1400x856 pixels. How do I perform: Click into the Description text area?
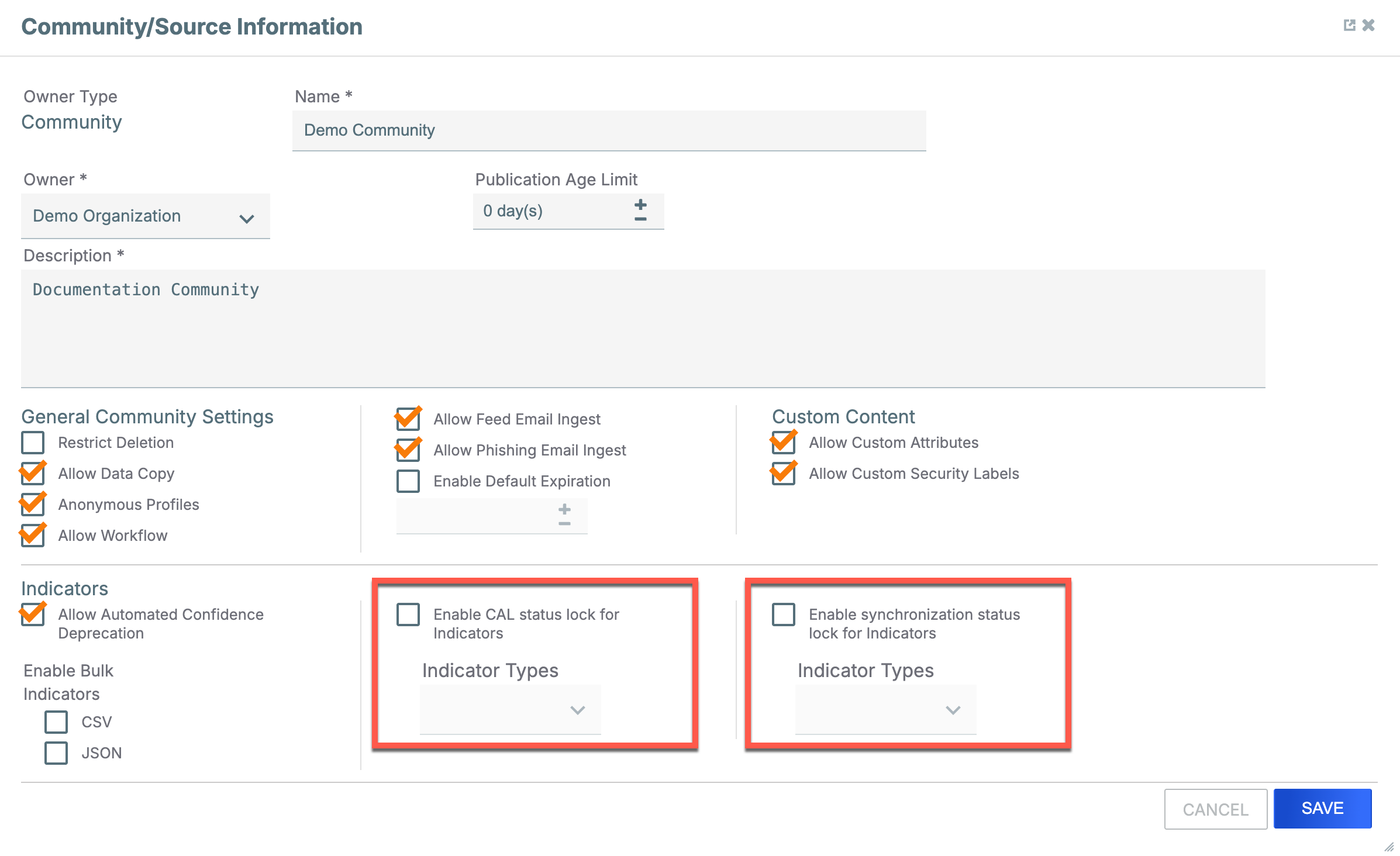(x=642, y=328)
